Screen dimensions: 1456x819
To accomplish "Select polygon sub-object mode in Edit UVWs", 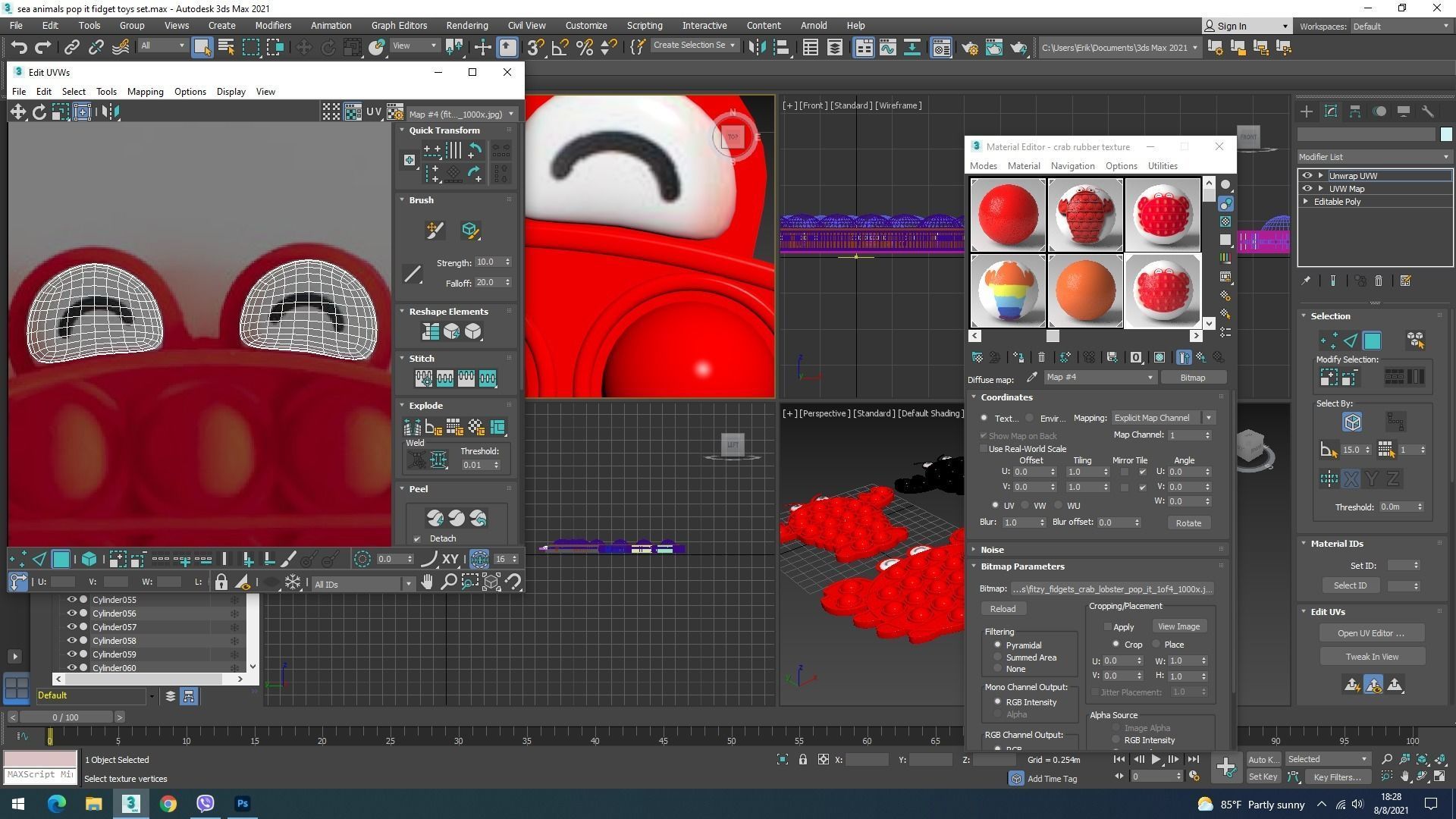I will click(61, 560).
